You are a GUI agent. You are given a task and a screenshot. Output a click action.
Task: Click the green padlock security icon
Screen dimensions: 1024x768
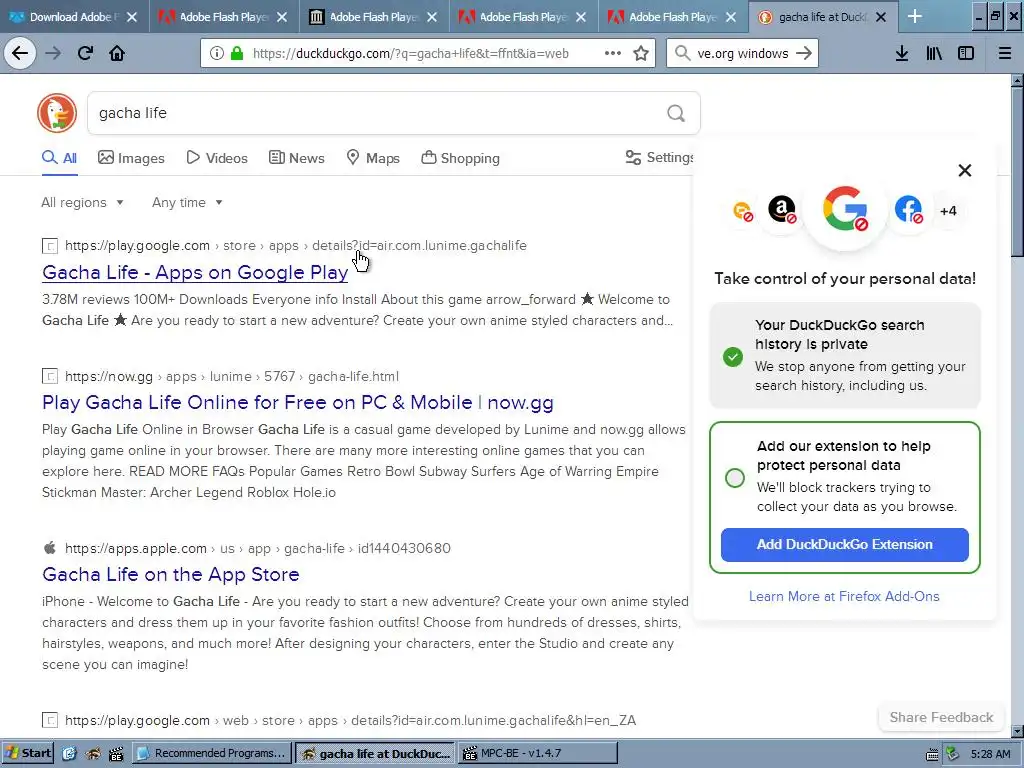pyautogui.click(x=236, y=53)
